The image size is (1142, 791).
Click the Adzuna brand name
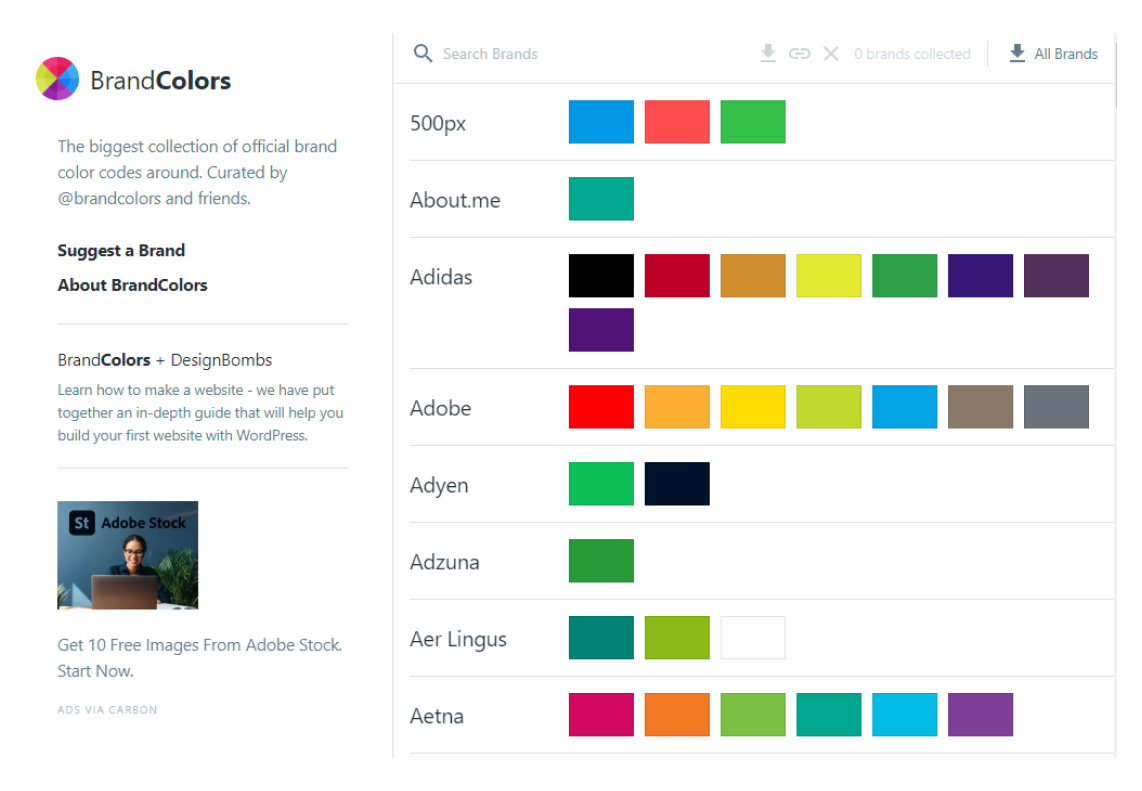(444, 562)
